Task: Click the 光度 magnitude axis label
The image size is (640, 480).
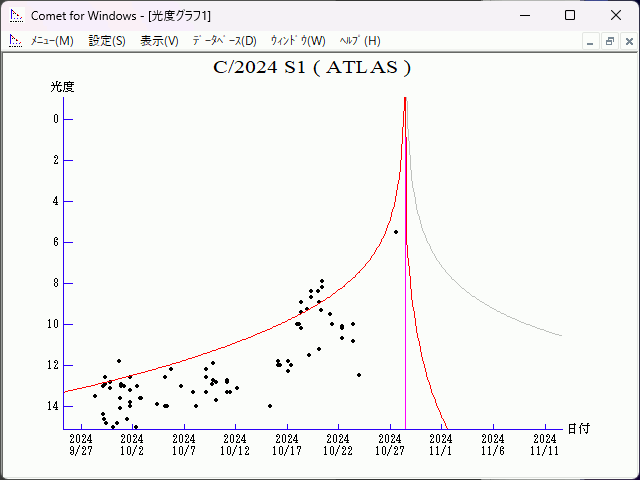Action: pos(63,87)
